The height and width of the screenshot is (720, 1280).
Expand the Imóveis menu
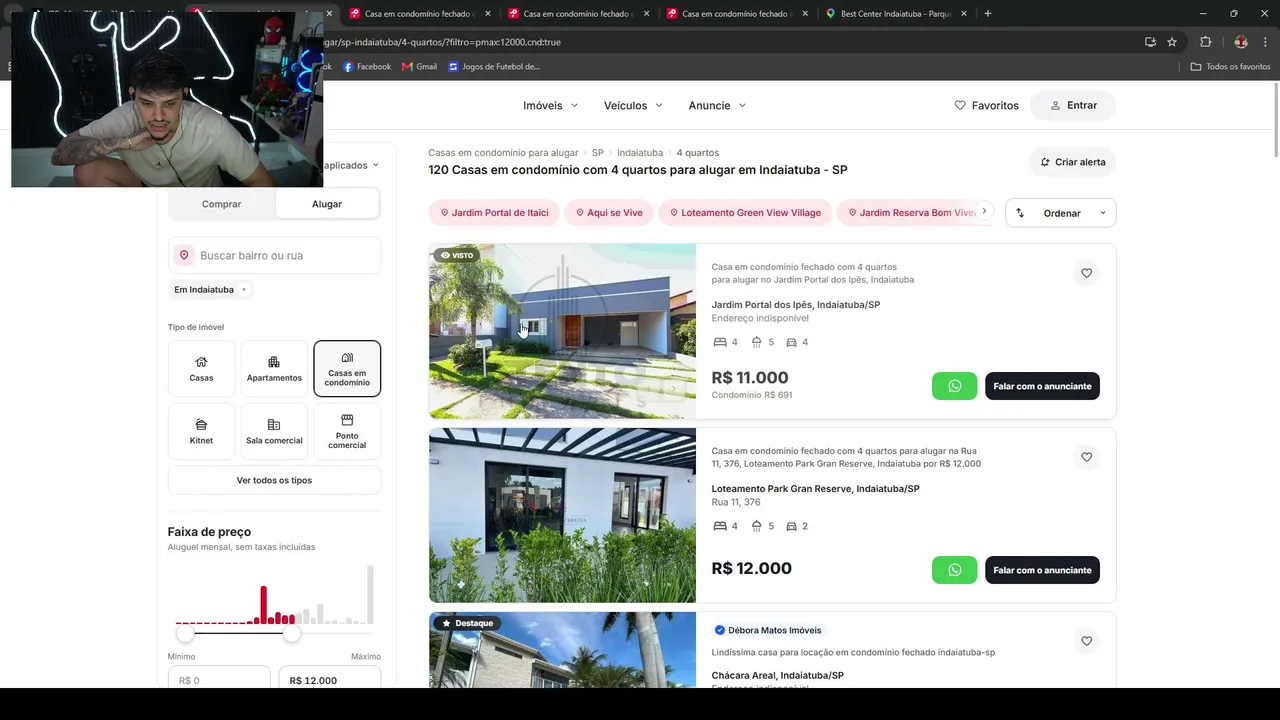(x=551, y=105)
